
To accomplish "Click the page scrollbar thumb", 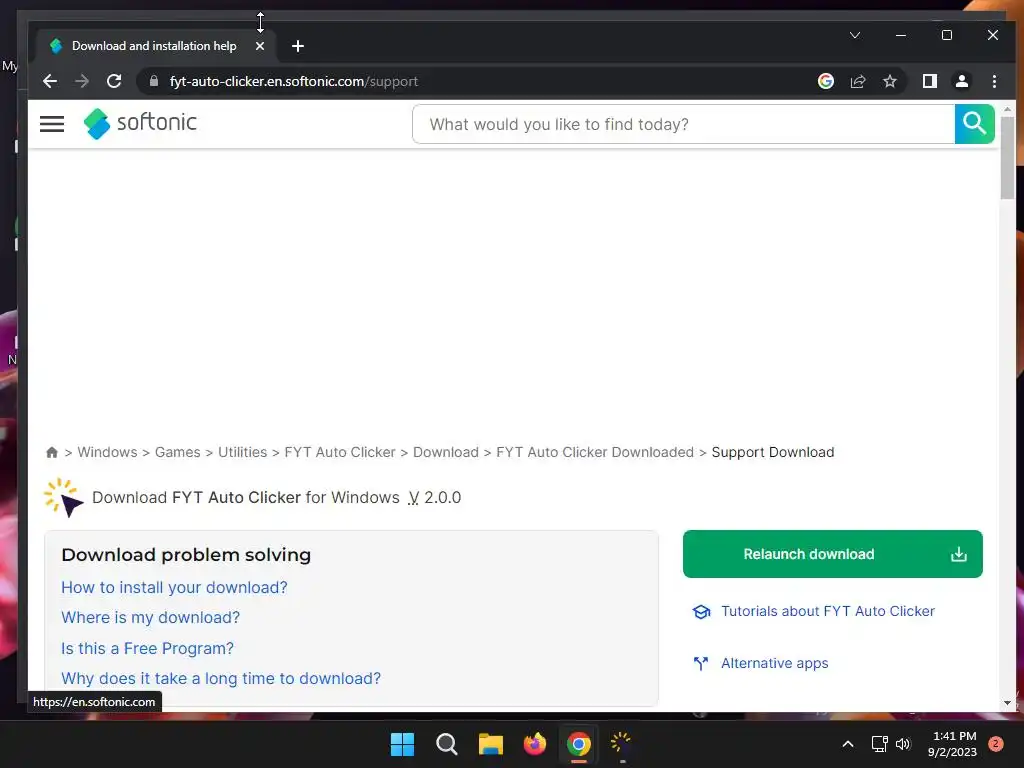I will (x=1007, y=157).
